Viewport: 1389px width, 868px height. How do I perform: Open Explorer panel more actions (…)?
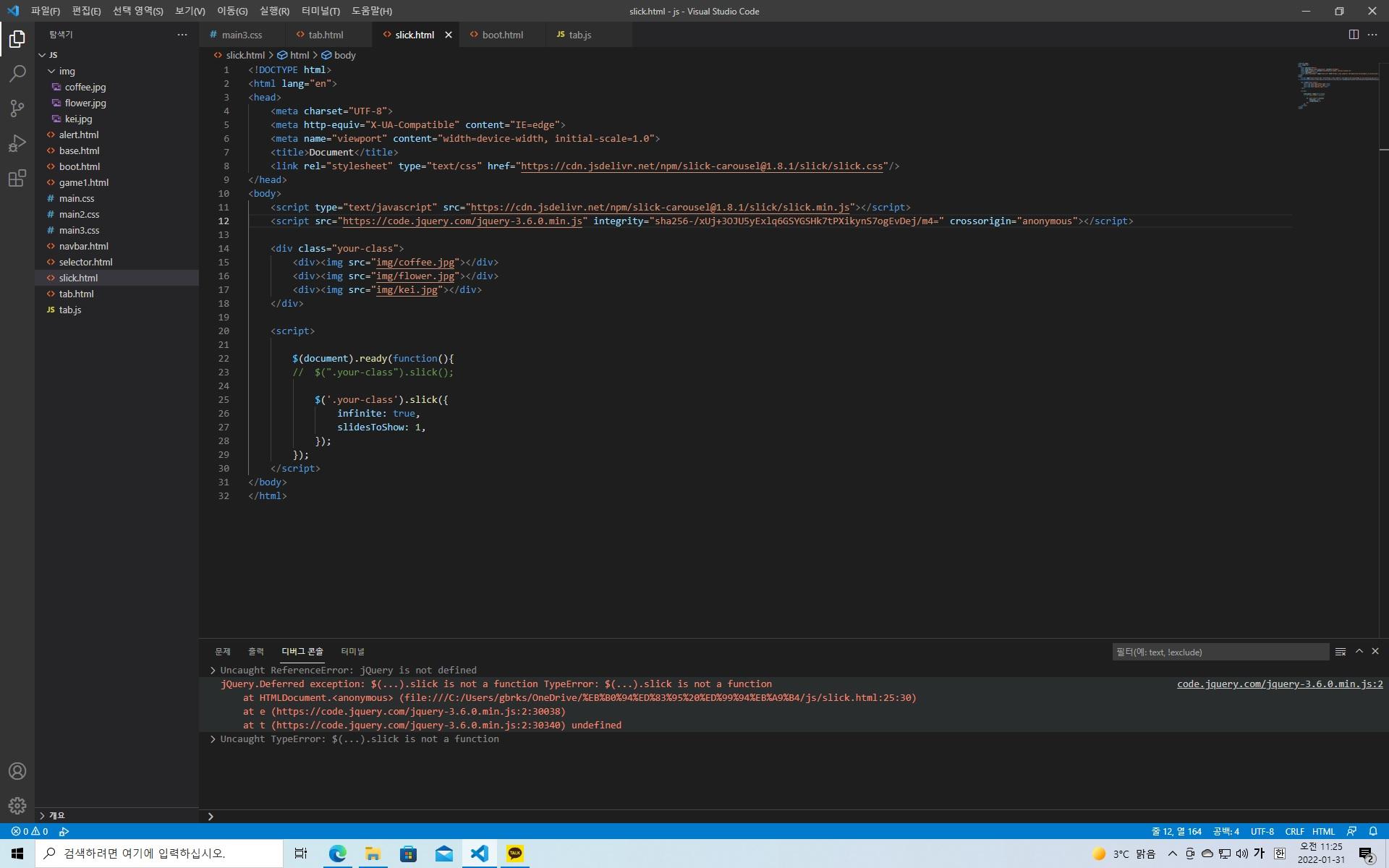coord(182,35)
